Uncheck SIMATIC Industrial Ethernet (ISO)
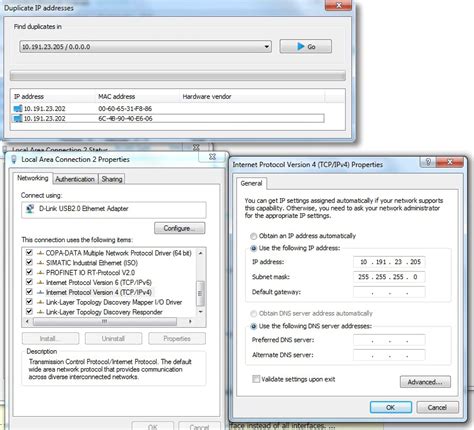474x430 pixels. coord(29,262)
